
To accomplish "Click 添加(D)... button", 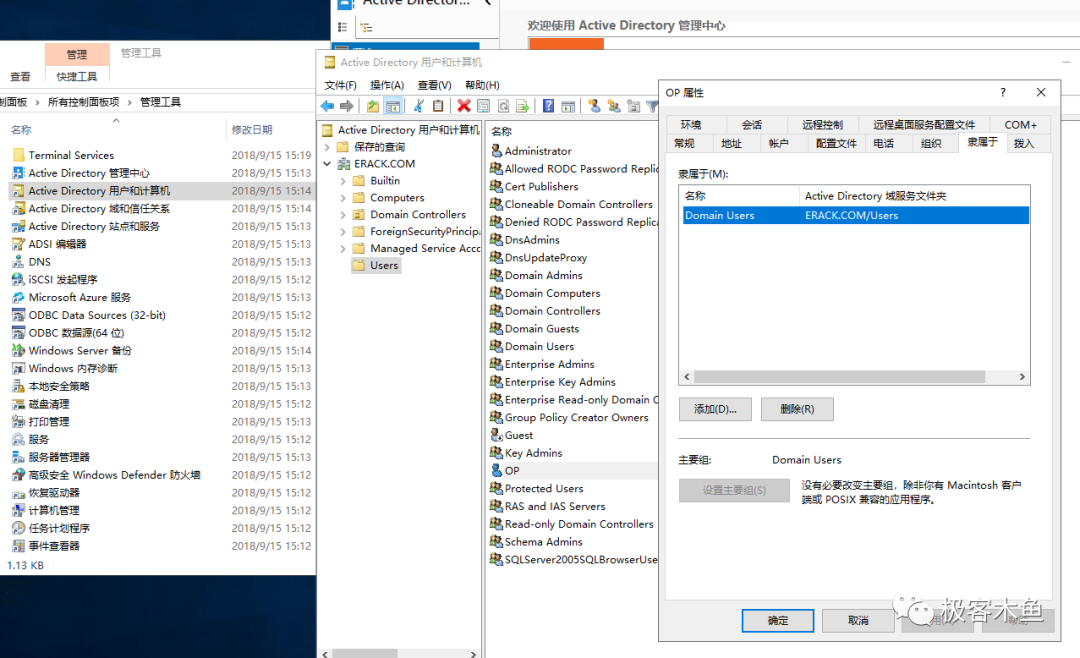I will pos(715,409).
